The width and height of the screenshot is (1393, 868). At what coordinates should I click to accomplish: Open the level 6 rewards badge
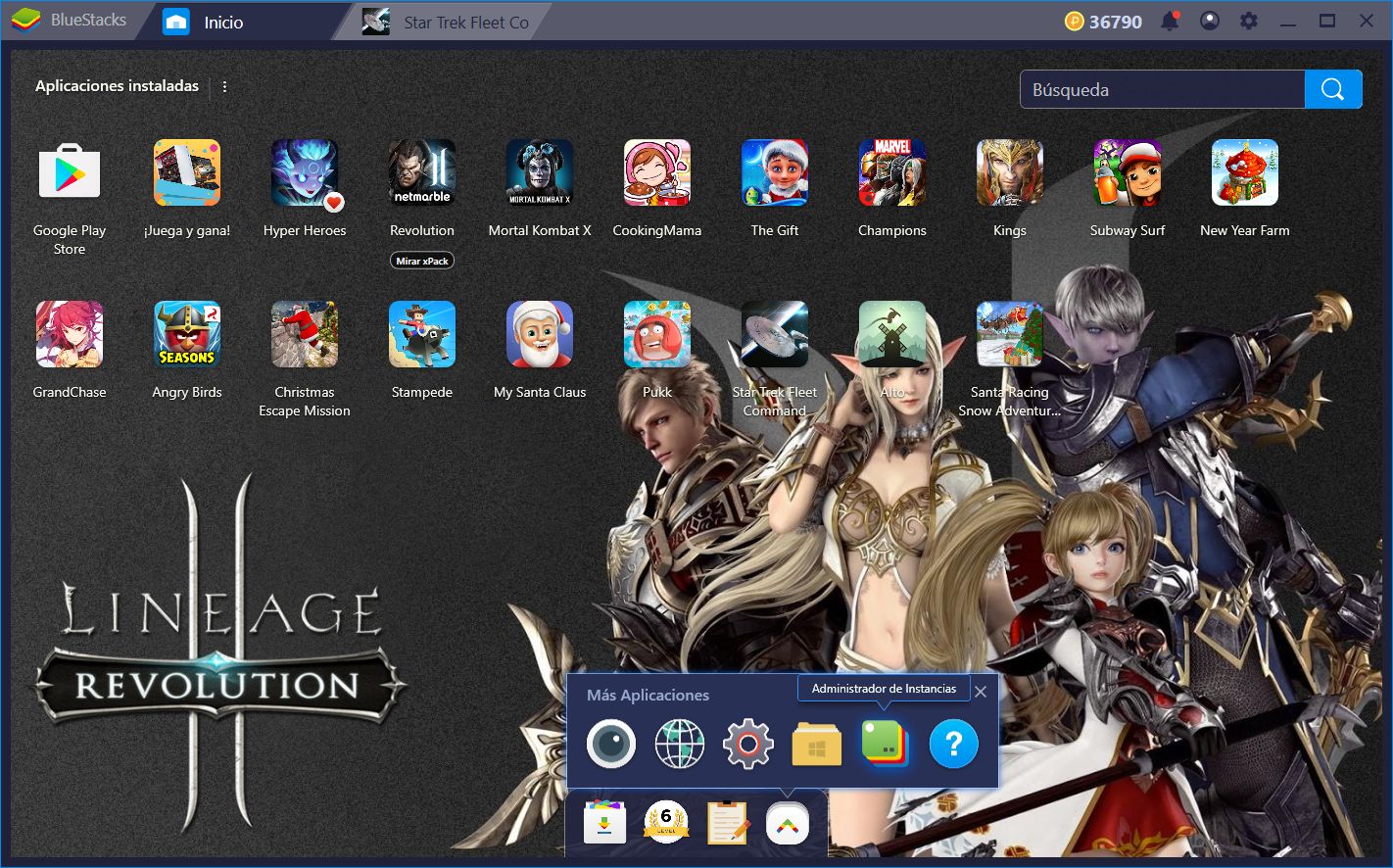666,822
